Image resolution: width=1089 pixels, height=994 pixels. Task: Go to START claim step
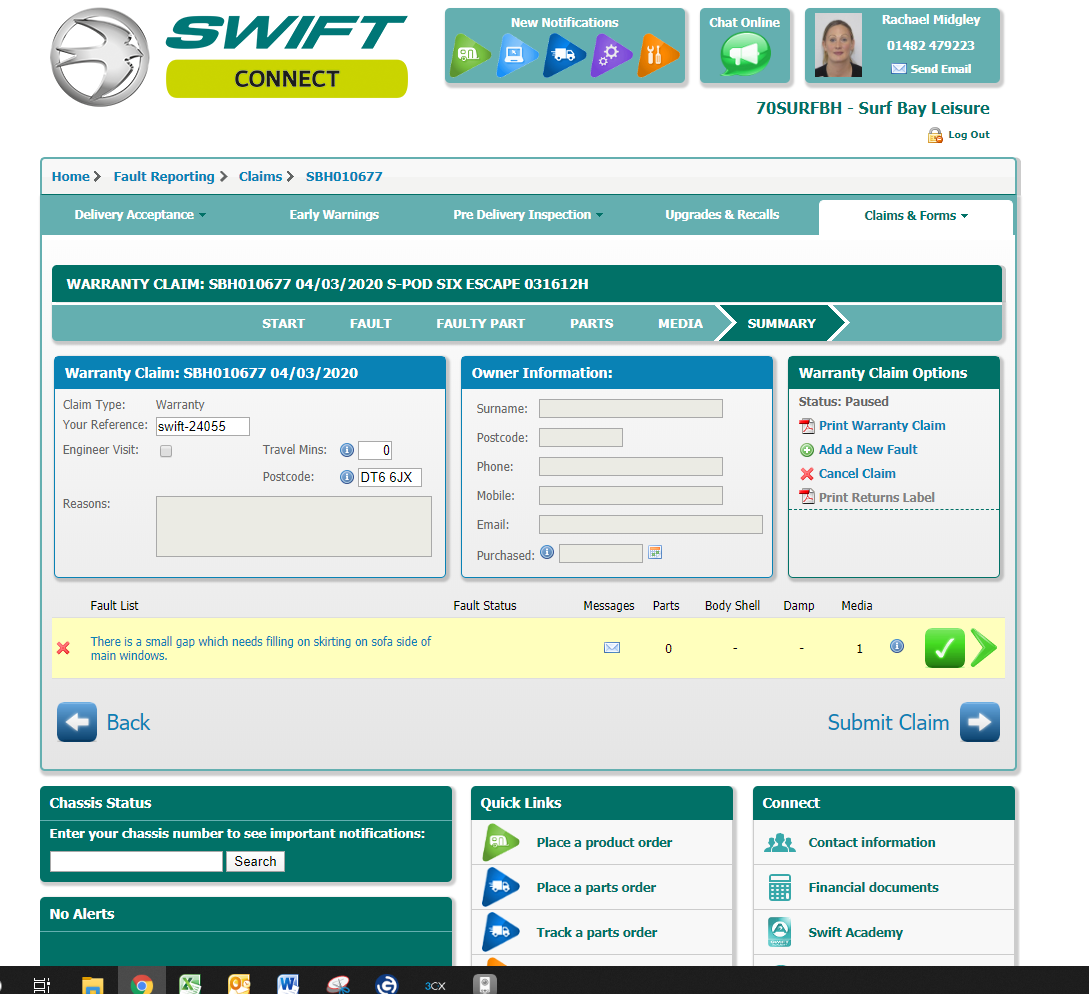(283, 324)
